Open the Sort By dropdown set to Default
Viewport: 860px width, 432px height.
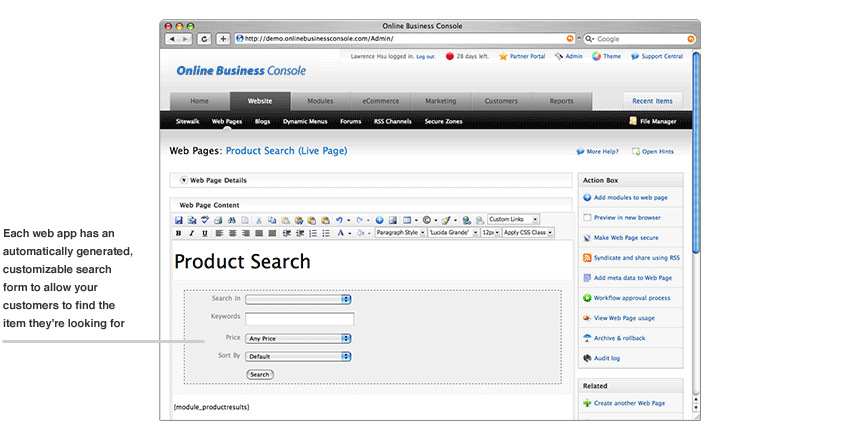pyautogui.click(x=298, y=355)
